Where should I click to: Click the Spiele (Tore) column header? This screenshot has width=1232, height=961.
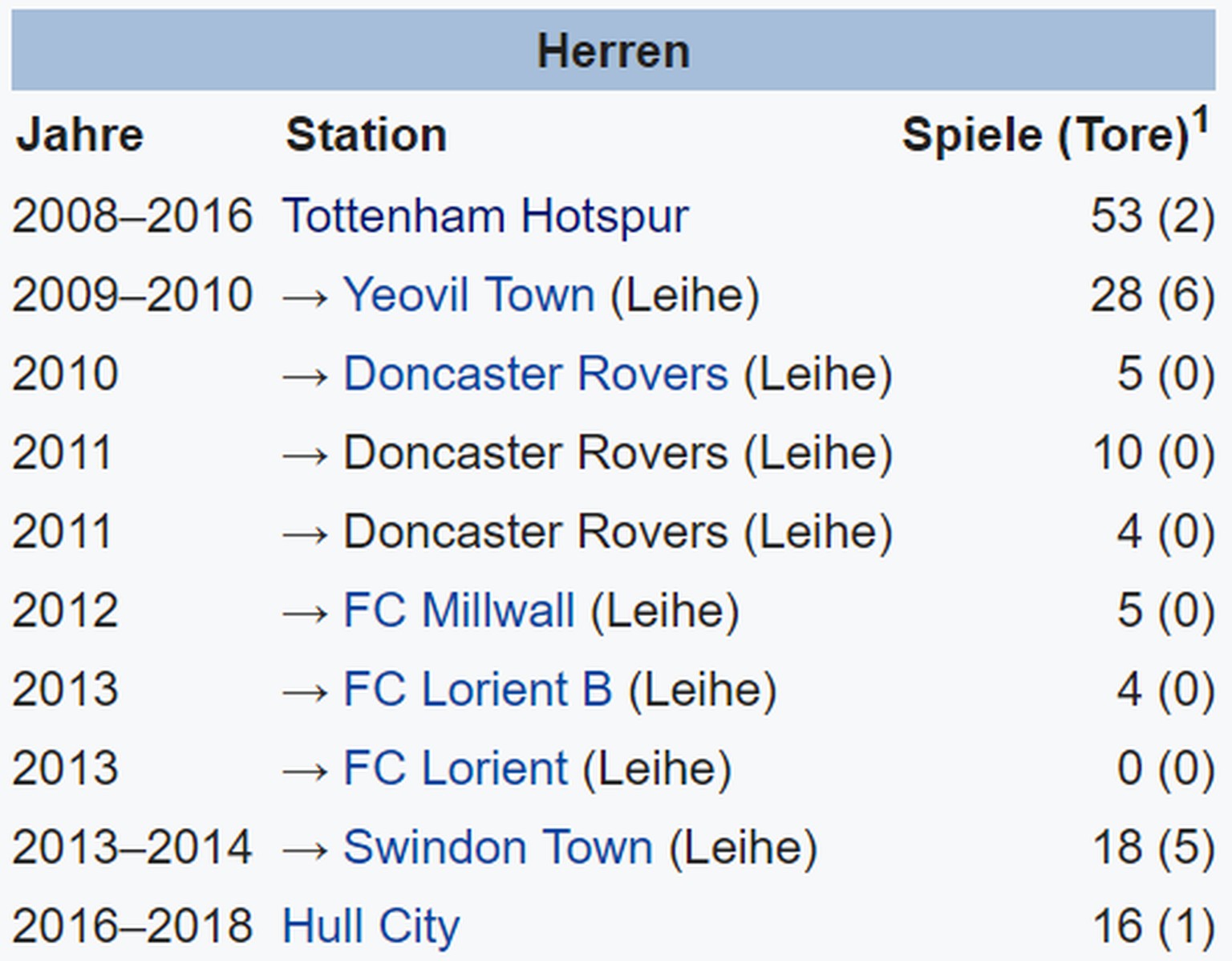point(1044,135)
